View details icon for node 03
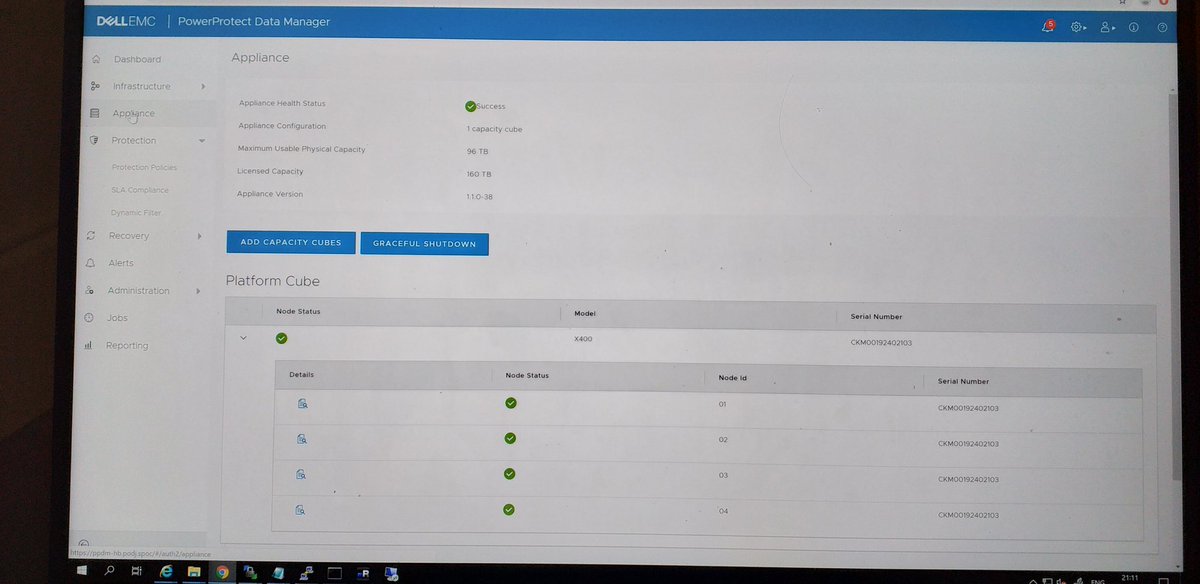Screen dimensions: 1200x584 [301, 474]
